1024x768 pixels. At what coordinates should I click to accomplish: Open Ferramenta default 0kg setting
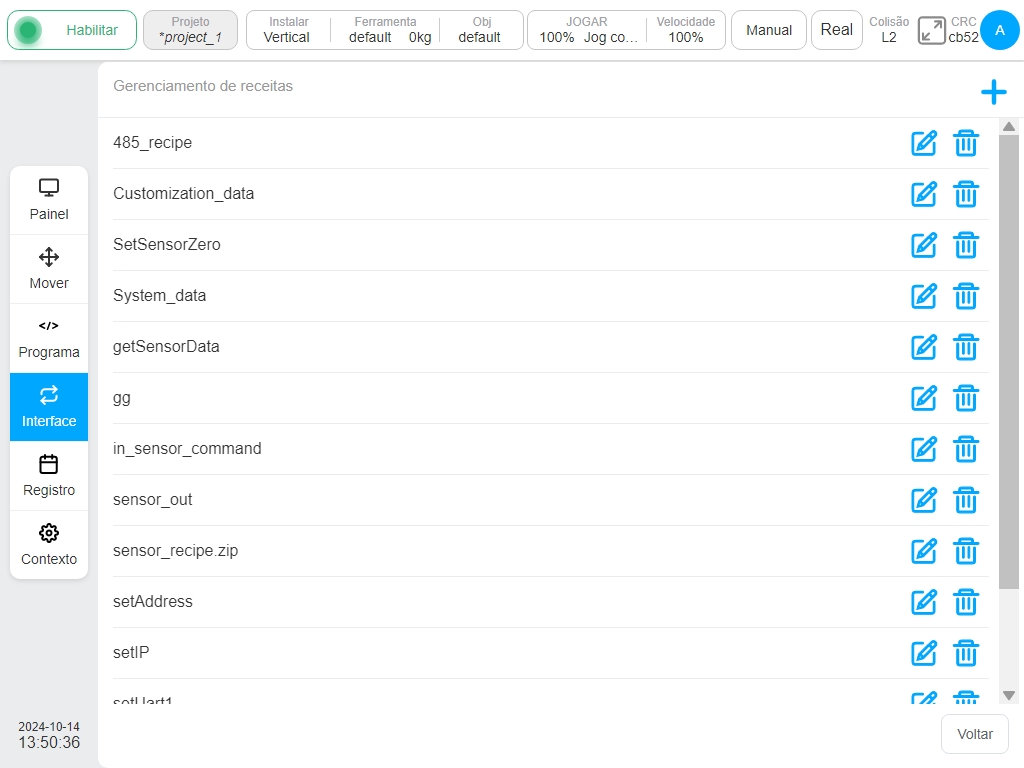tap(385, 30)
